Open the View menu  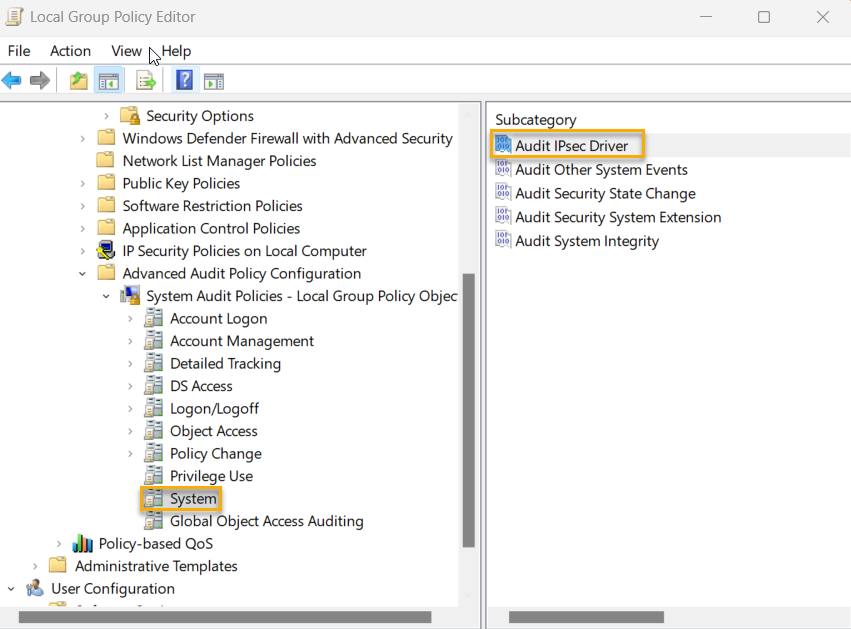(126, 51)
